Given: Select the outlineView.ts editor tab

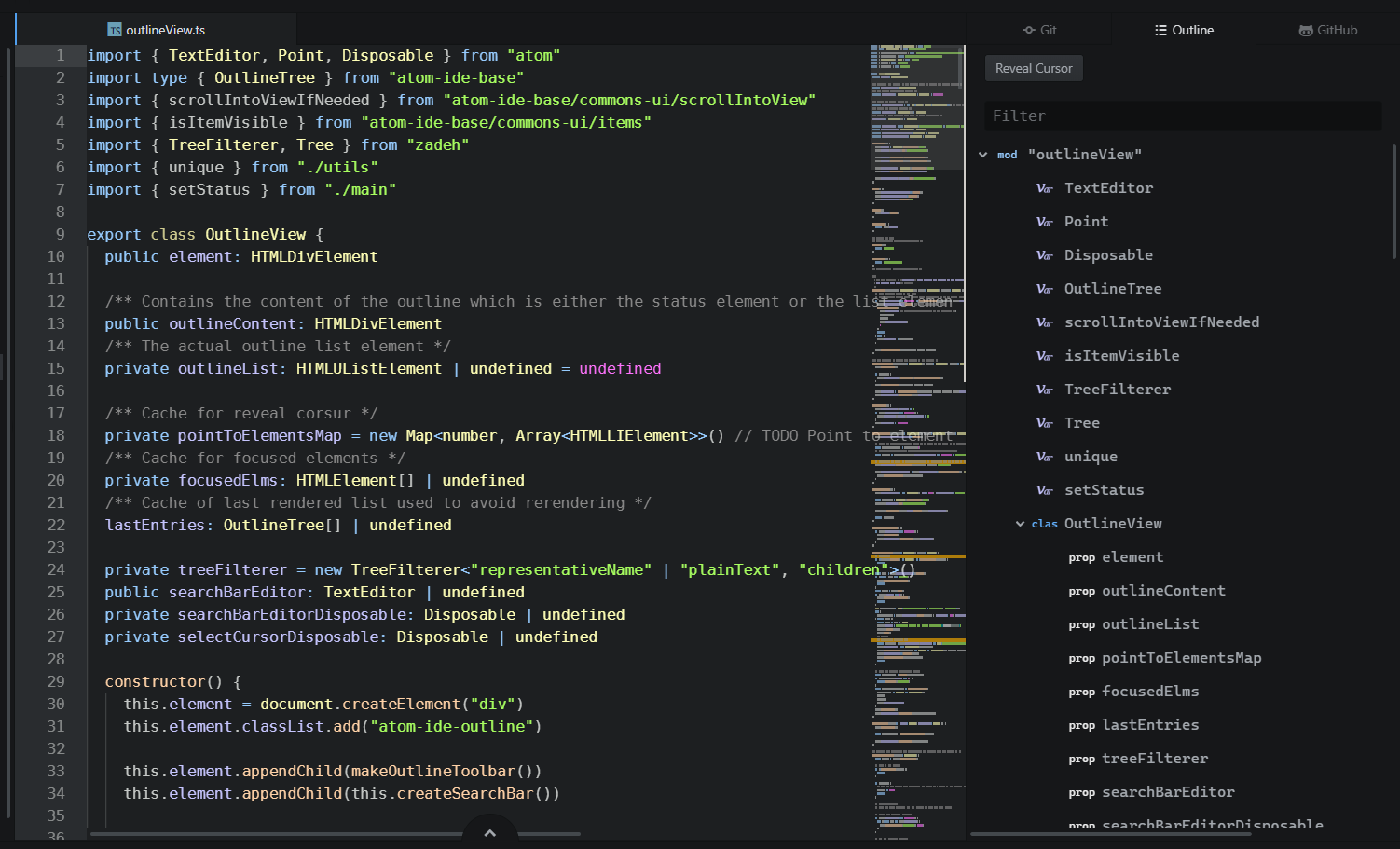Looking at the screenshot, I should coord(157,30).
